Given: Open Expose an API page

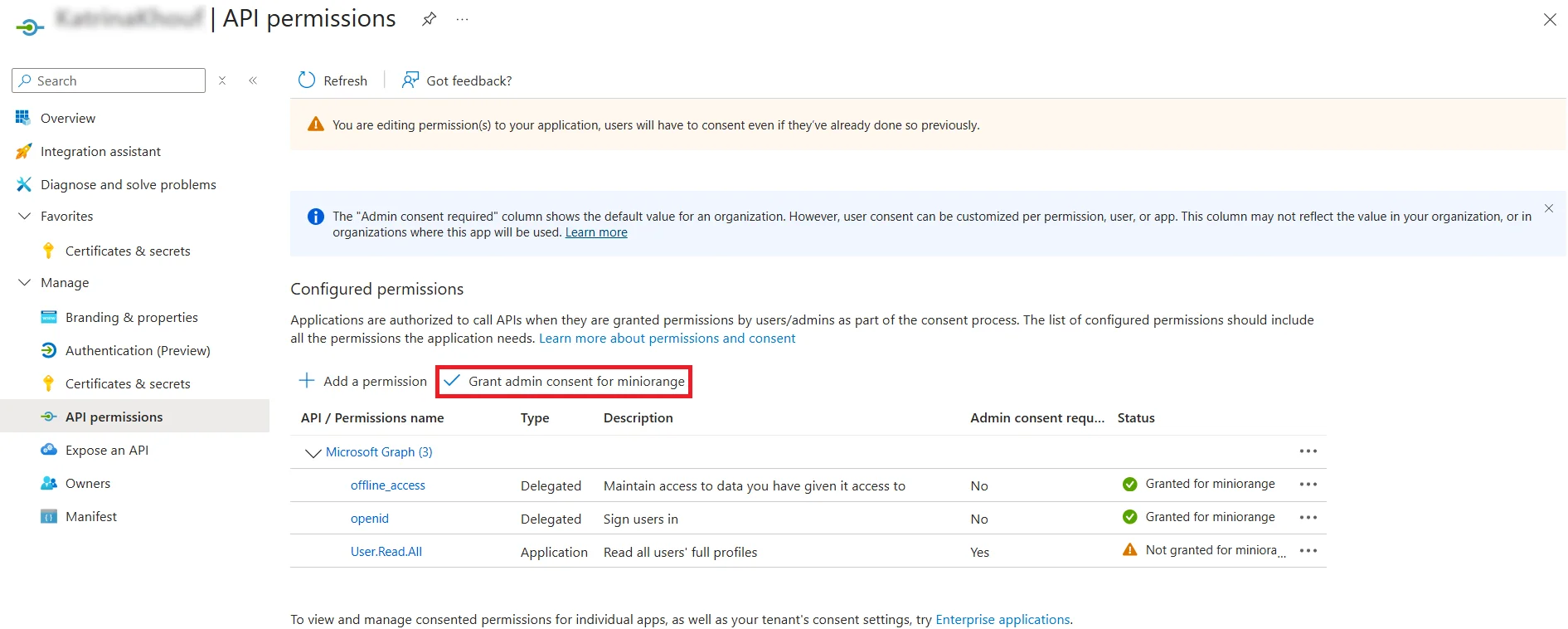Looking at the screenshot, I should [x=107, y=450].
